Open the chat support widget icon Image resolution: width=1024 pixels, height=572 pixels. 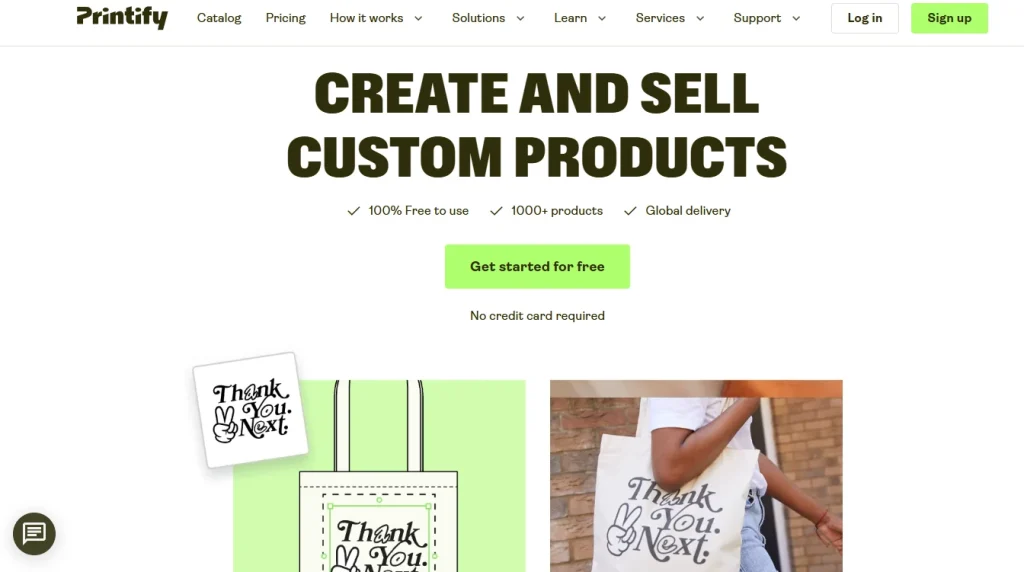pos(34,533)
